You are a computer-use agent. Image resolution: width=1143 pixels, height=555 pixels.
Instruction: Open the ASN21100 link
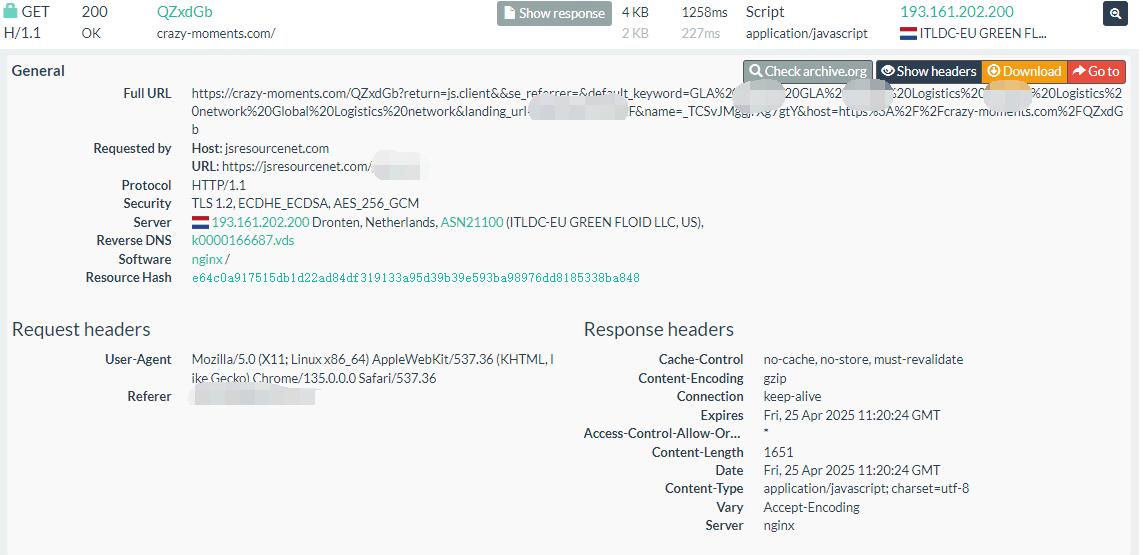(x=472, y=222)
